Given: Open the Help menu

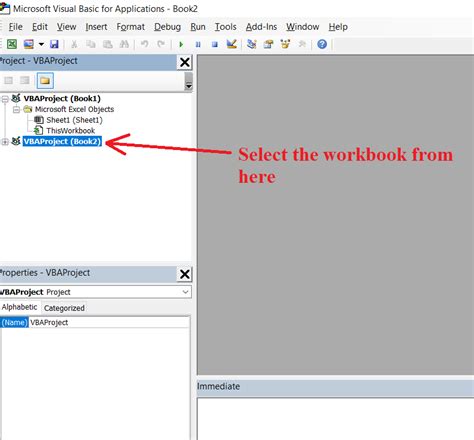Looking at the screenshot, I should [338, 27].
